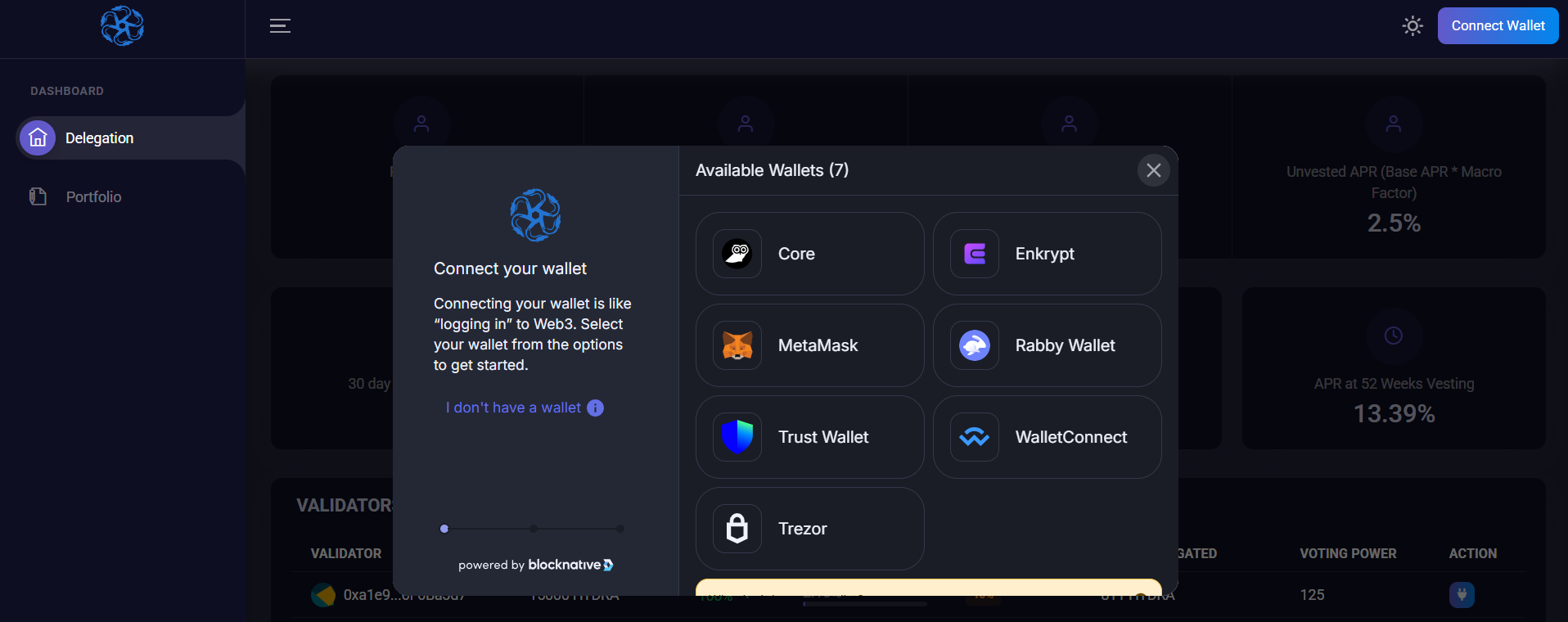Screen dimensions: 1568x622
Task: Click the Enkrypt purple logo icon
Action: click(975, 254)
